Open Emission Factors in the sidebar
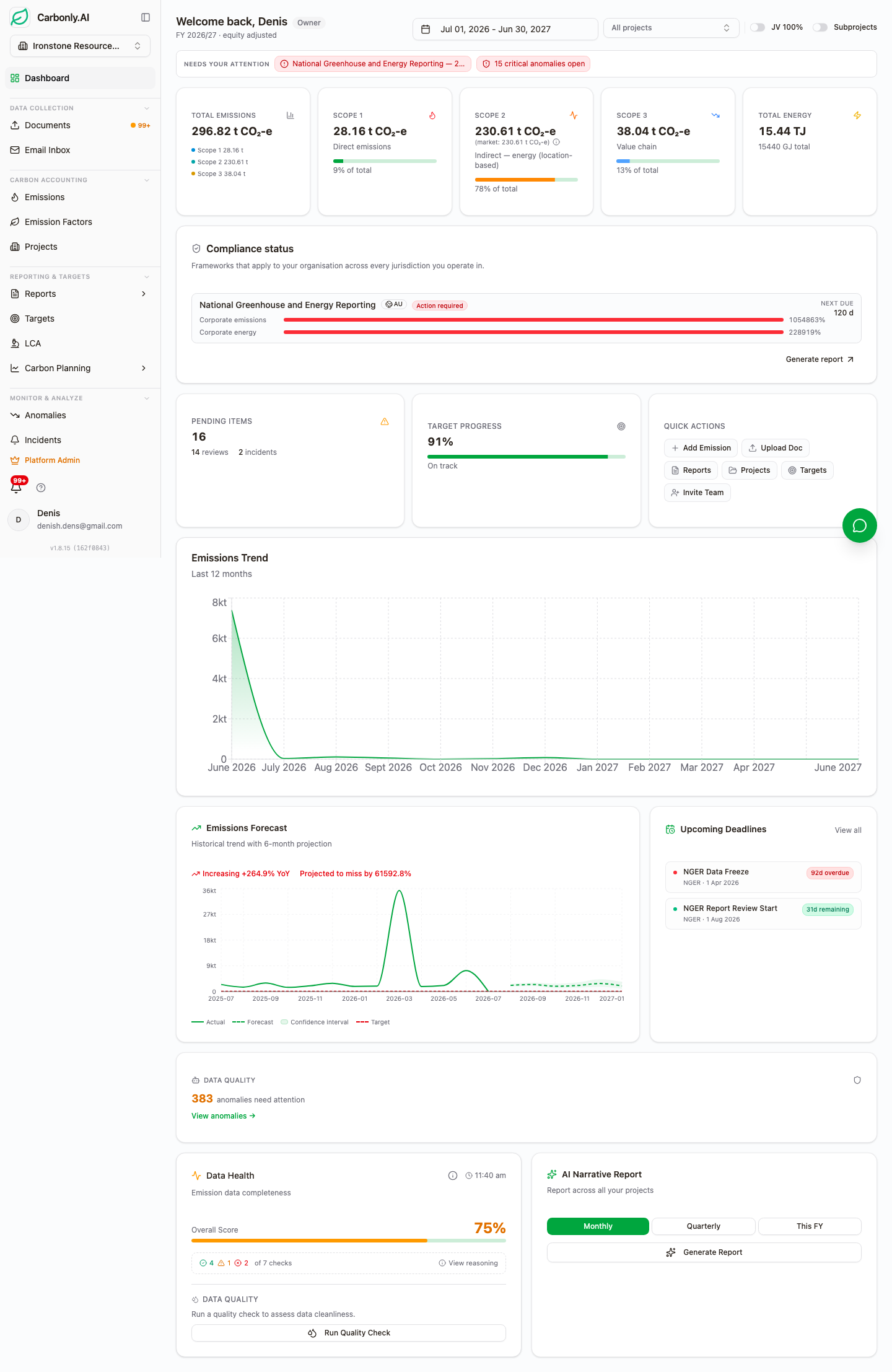This screenshot has width=892, height=1372. click(x=80, y=222)
